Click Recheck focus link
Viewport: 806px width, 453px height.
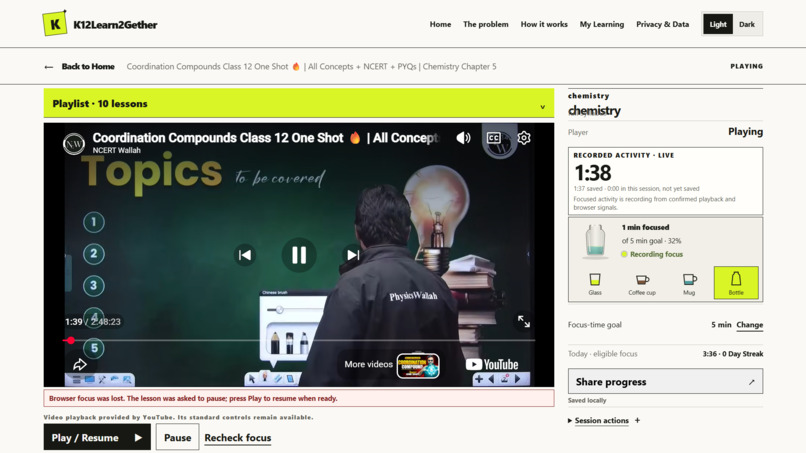tap(237, 438)
